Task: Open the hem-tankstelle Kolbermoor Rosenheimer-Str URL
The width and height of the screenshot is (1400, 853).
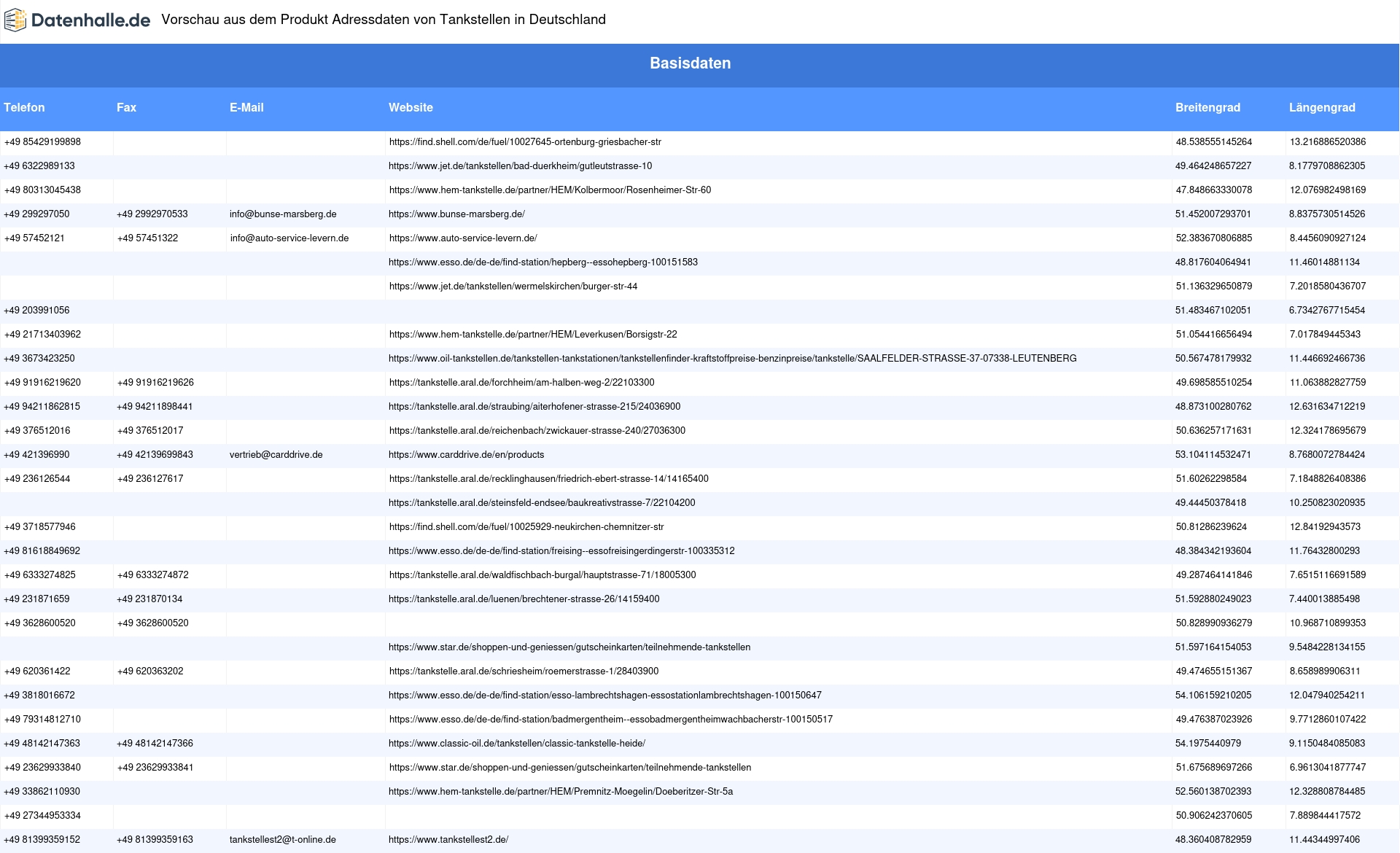Action: [550, 190]
